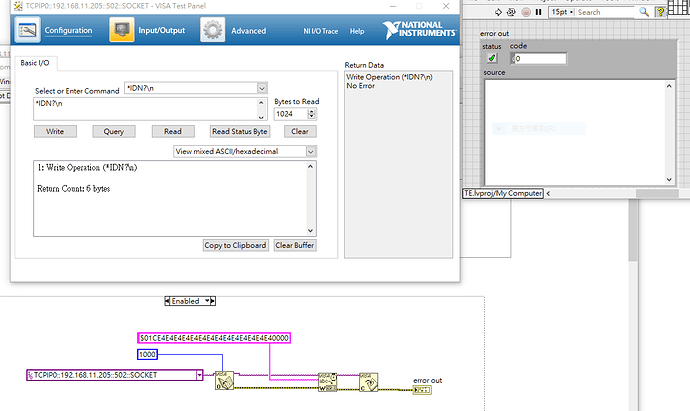
Task: Click the Read Status Byte button
Action: (240, 131)
